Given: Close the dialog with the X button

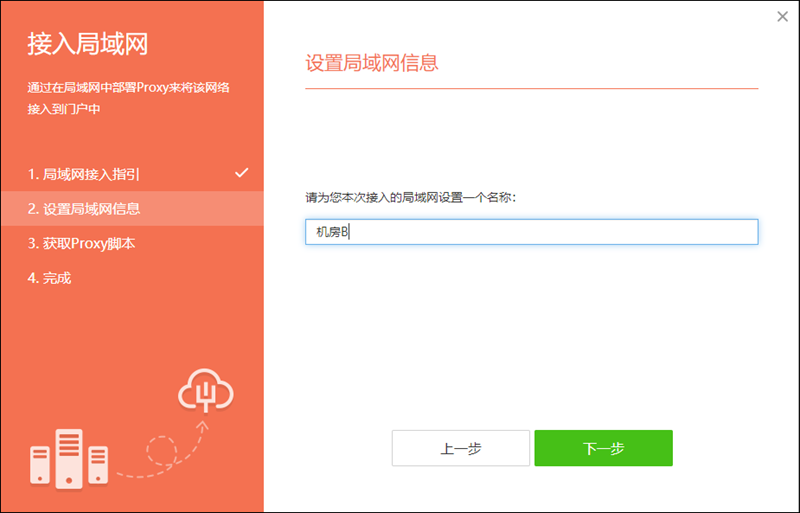Looking at the screenshot, I should point(782,16).
